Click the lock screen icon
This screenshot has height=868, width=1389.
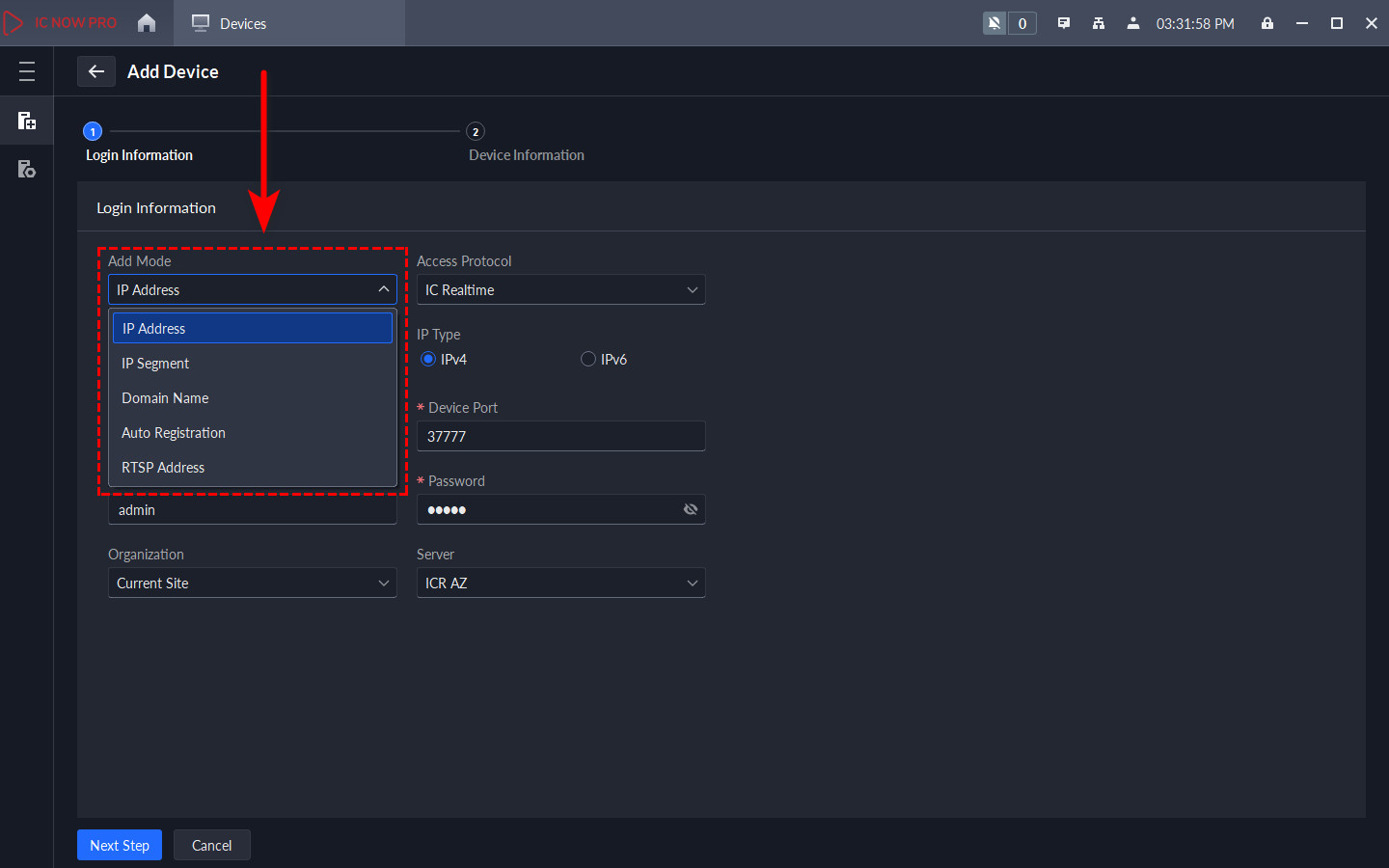click(1267, 23)
